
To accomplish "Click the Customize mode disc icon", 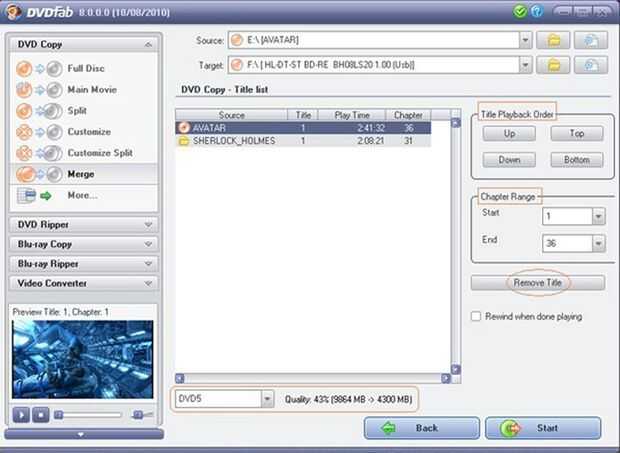I will click(24, 132).
